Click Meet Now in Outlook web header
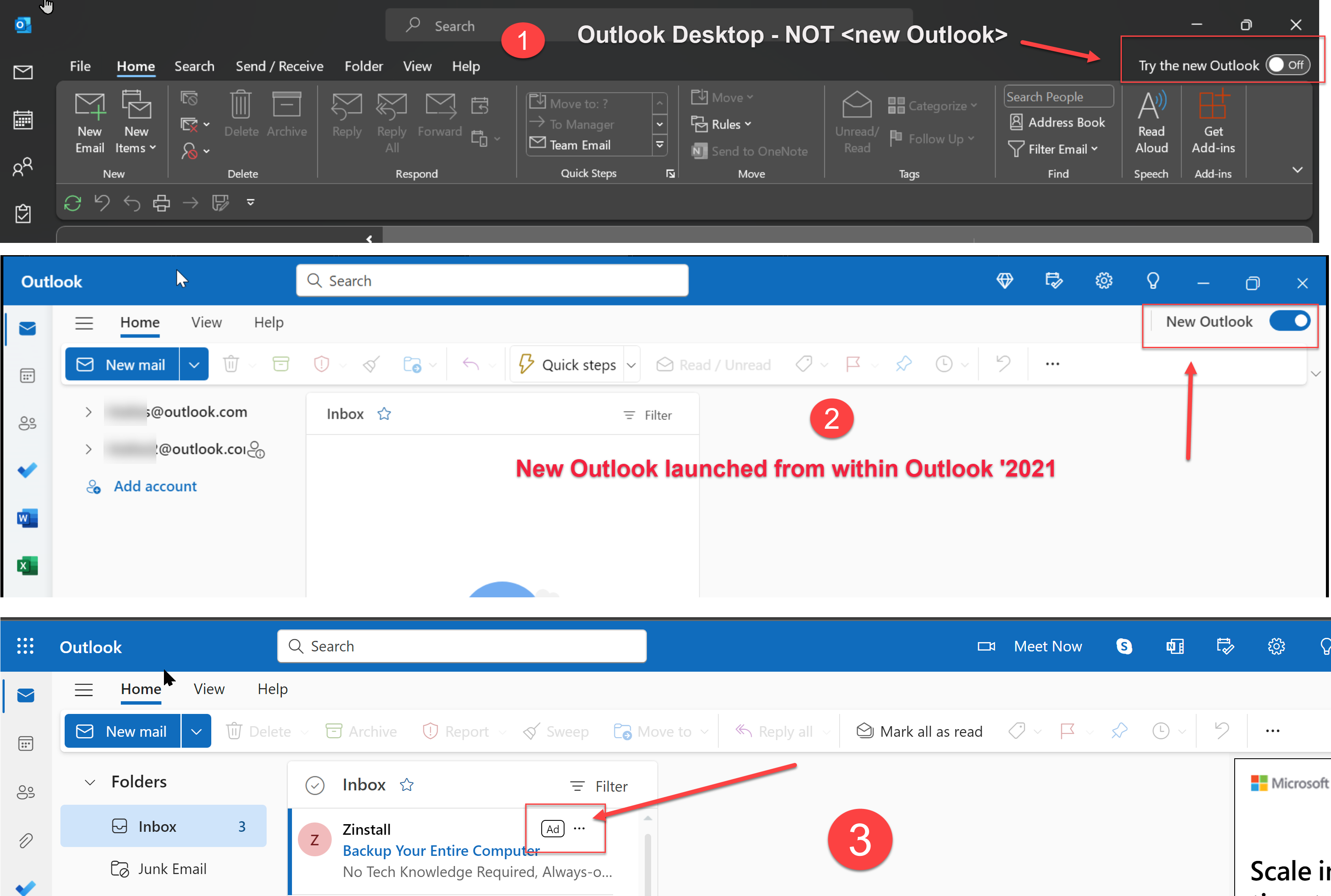The image size is (1331, 896). pyautogui.click(x=1030, y=646)
